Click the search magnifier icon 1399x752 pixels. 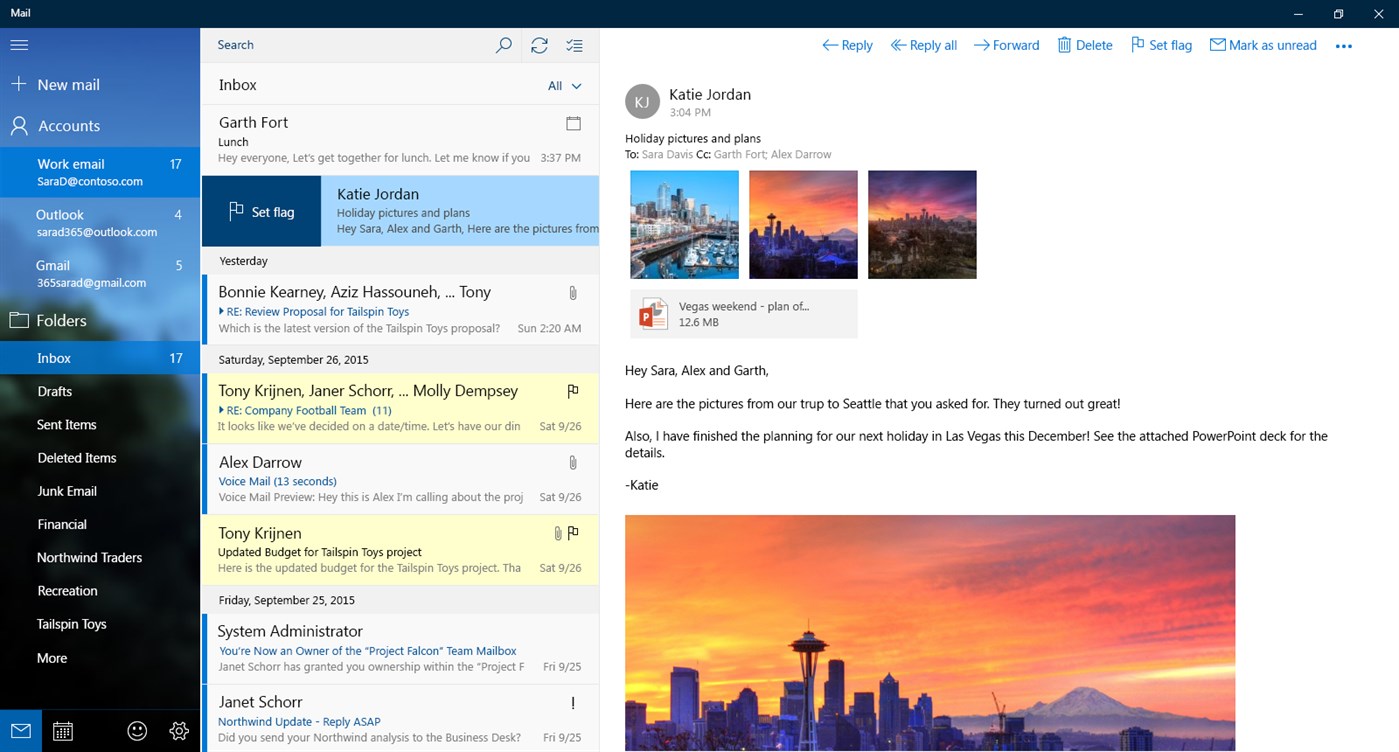[503, 45]
